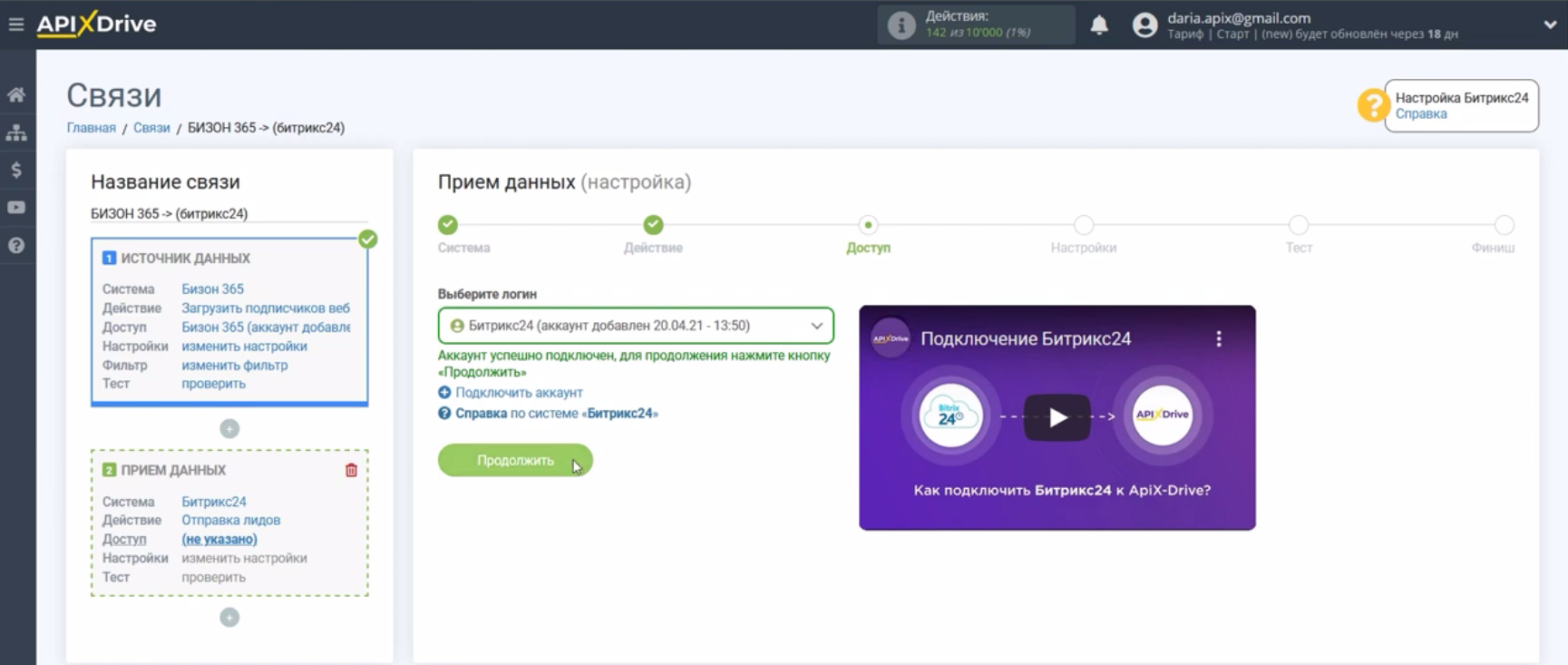Click the ИСТОЧНИК ДАННЫХ header
The width and height of the screenshot is (1568, 665).
(186, 259)
